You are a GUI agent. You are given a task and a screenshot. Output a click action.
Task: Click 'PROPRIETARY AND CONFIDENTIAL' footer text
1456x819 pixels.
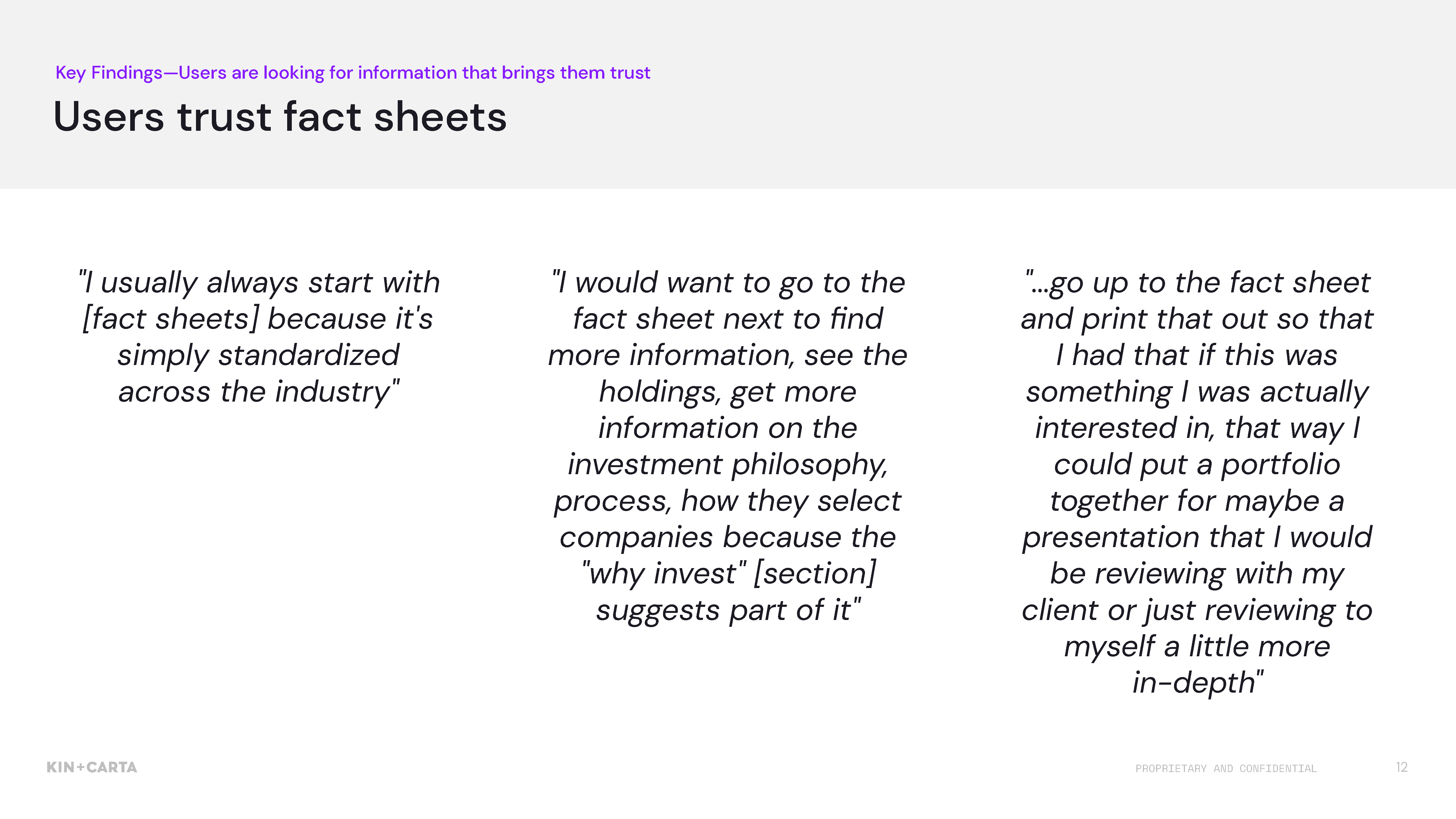(1226, 769)
